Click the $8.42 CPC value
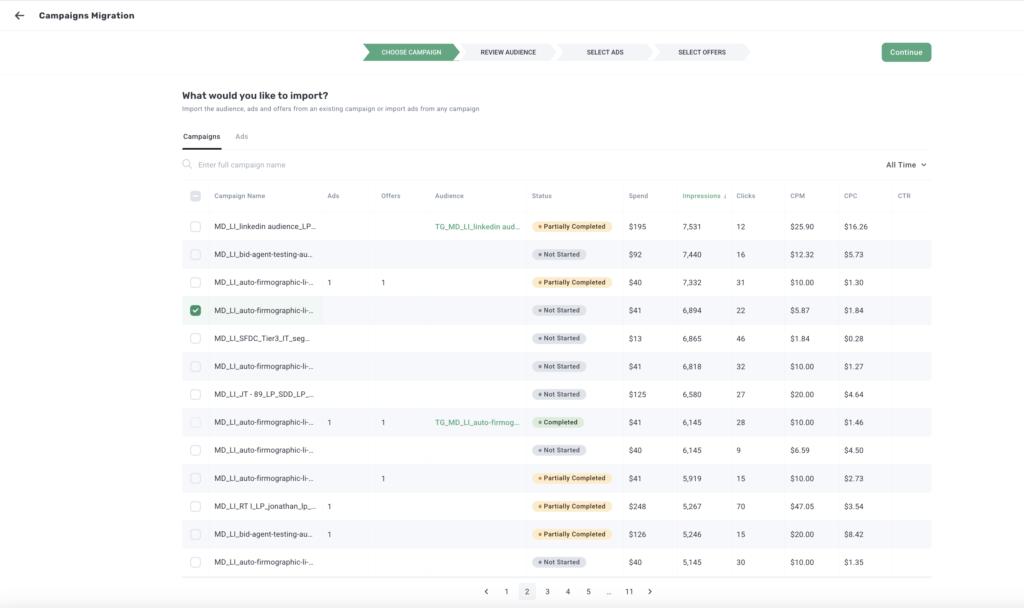 pyautogui.click(x=854, y=534)
